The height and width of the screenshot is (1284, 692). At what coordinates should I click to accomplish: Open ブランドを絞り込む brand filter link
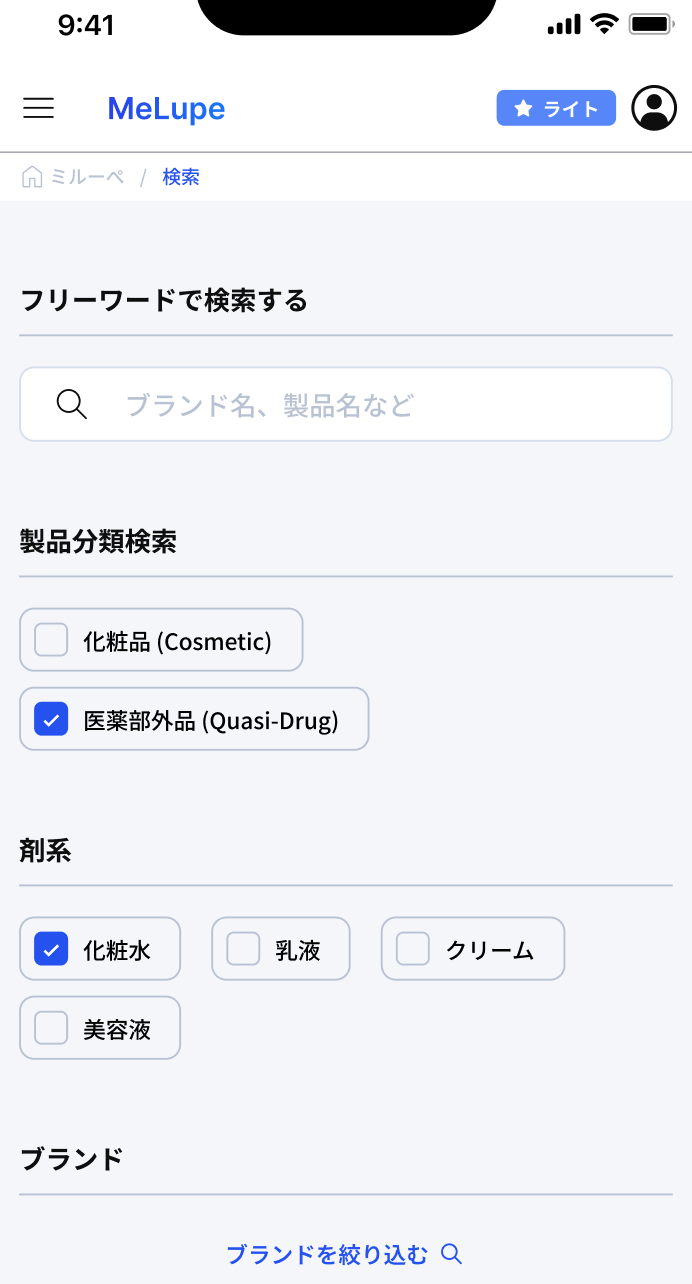[328, 1254]
